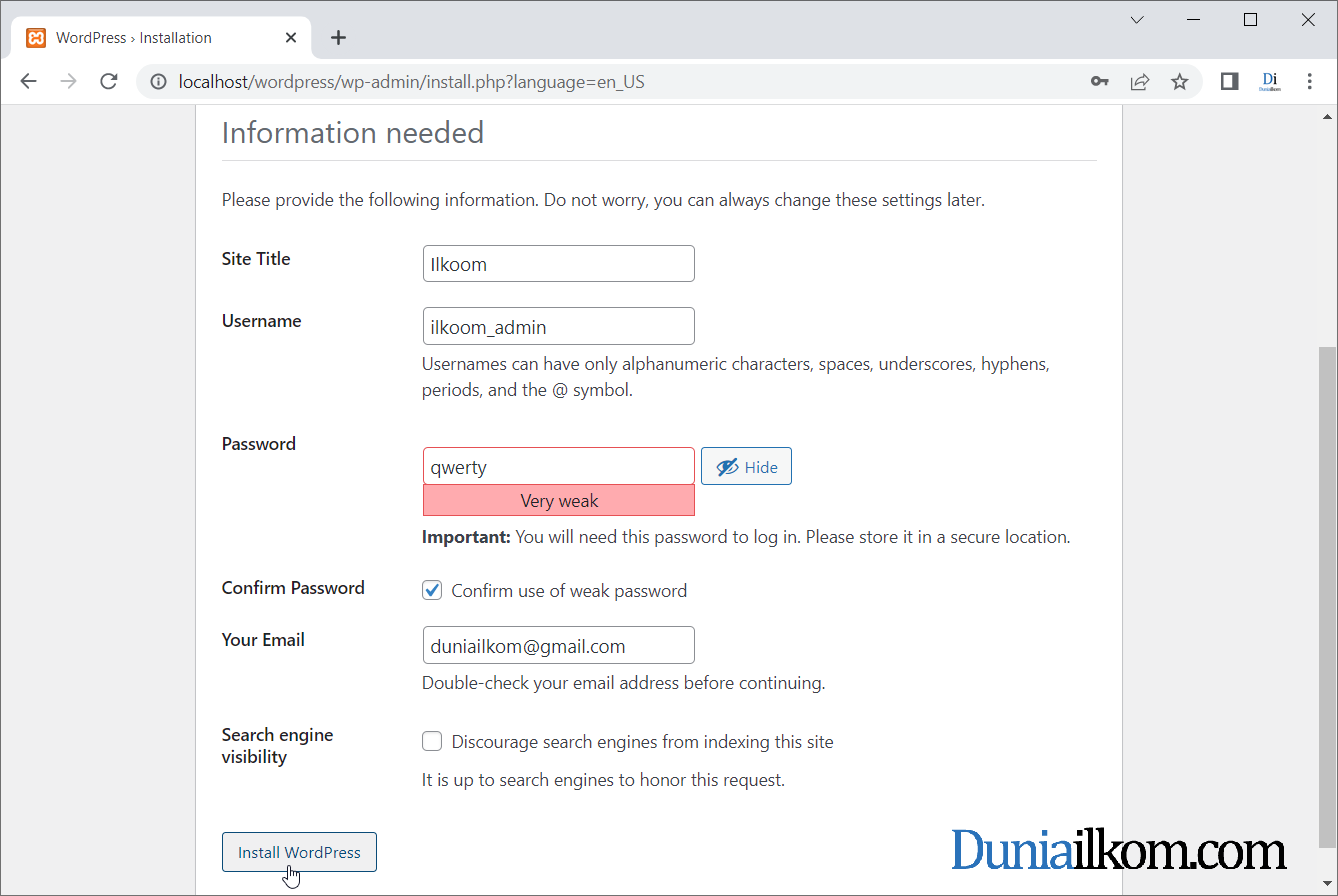Viewport: 1338px width, 896px height.
Task: Click the browser Forward arrow
Action: (x=68, y=82)
